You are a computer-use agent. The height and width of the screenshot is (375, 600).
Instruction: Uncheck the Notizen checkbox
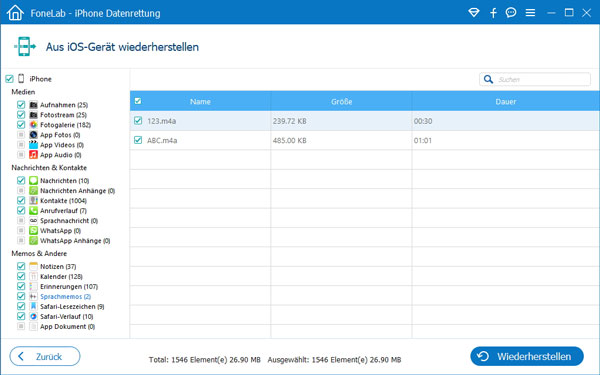click(21, 266)
